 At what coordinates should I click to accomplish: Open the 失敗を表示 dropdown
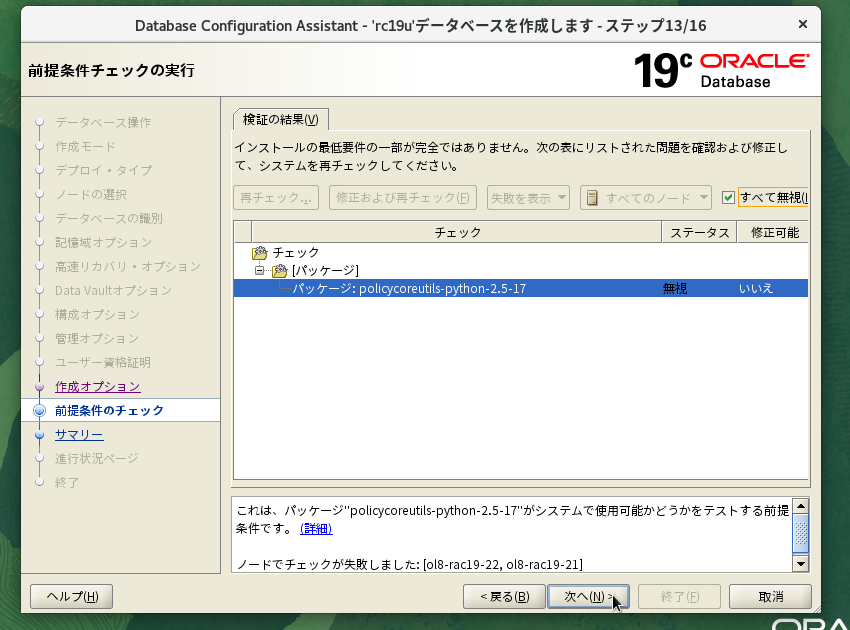[528, 198]
